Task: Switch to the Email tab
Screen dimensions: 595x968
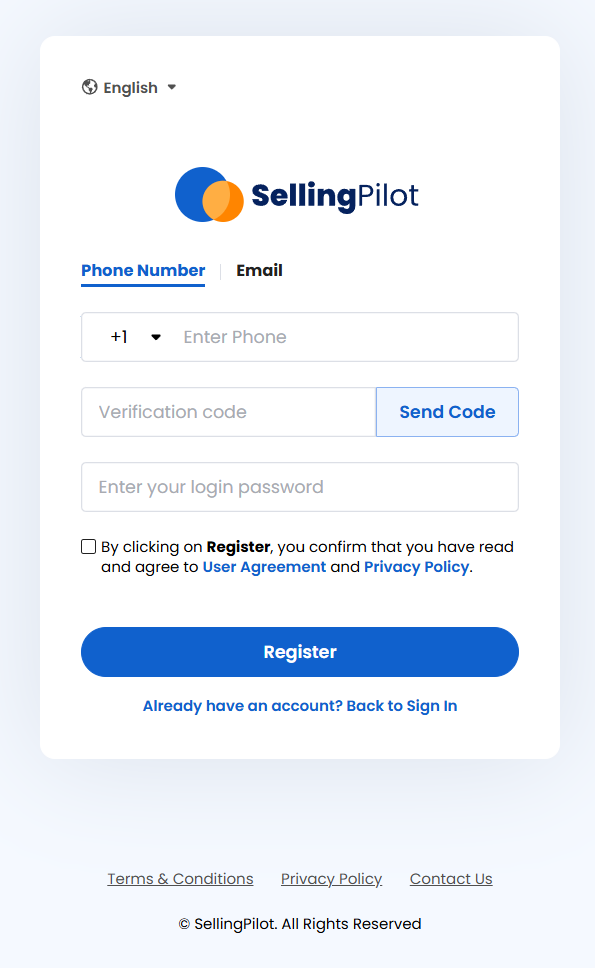Action: (259, 270)
